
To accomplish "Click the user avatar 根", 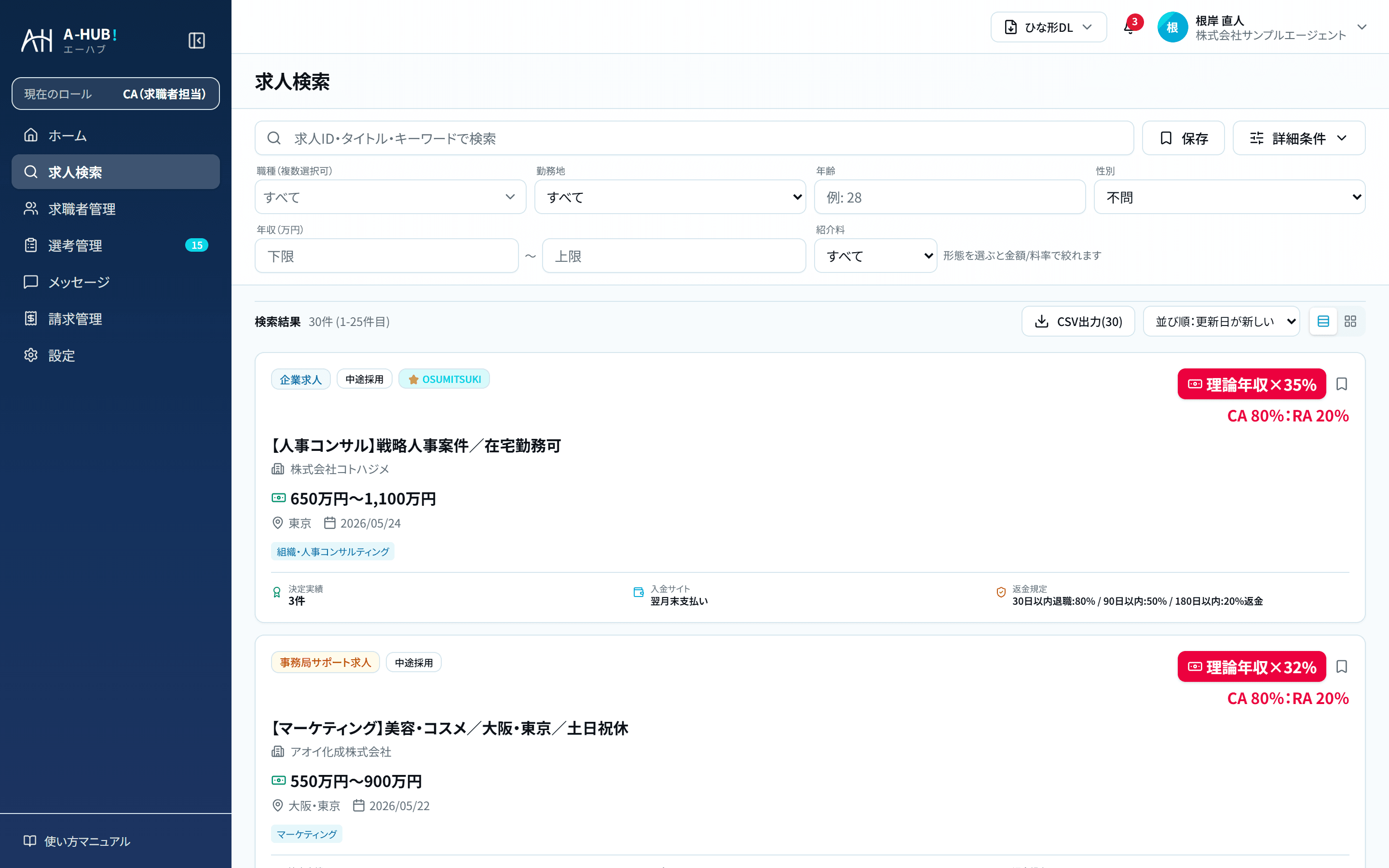I will (1172, 27).
